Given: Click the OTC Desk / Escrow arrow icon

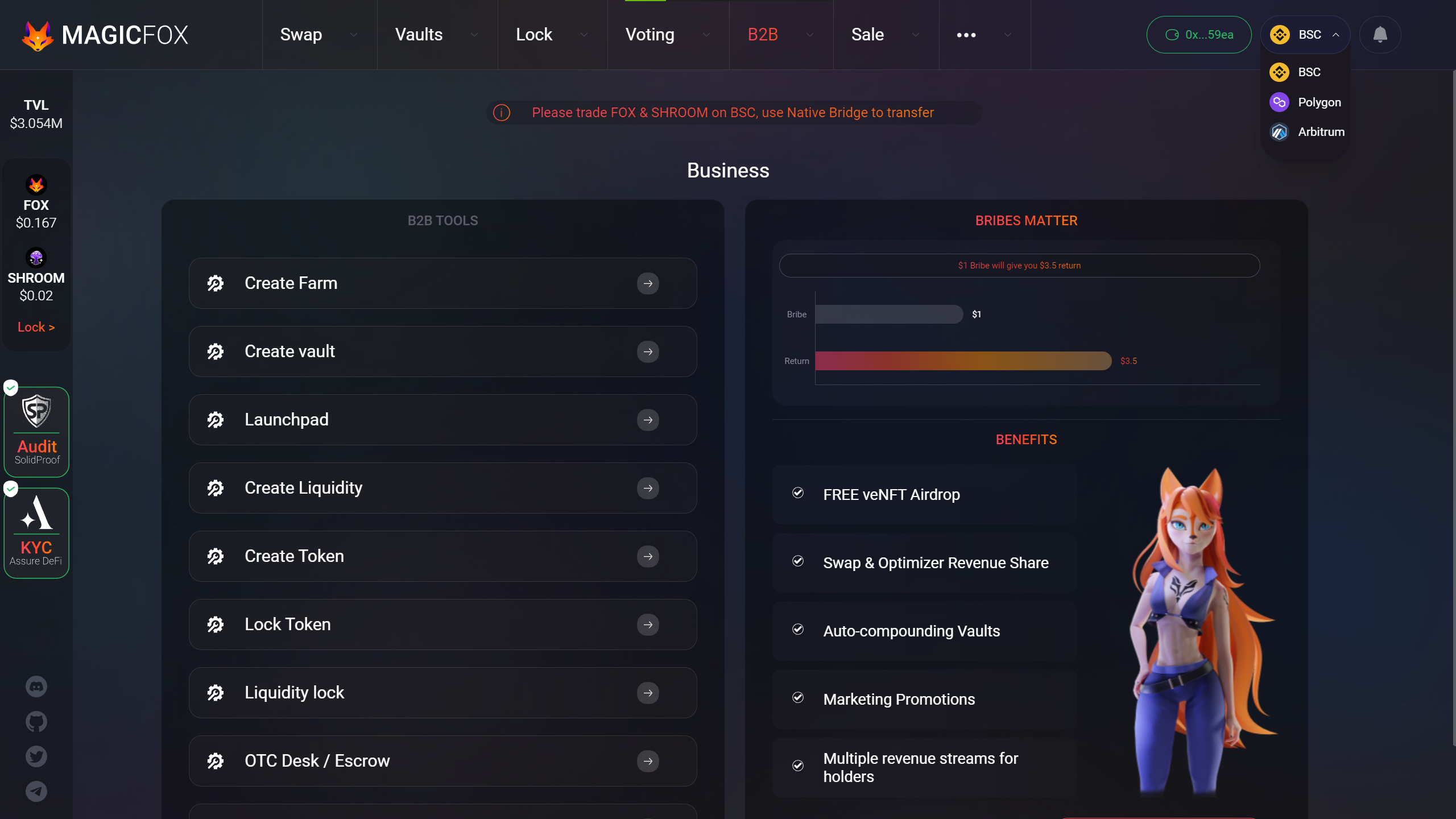Looking at the screenshot, I should (x=648, y=761).
